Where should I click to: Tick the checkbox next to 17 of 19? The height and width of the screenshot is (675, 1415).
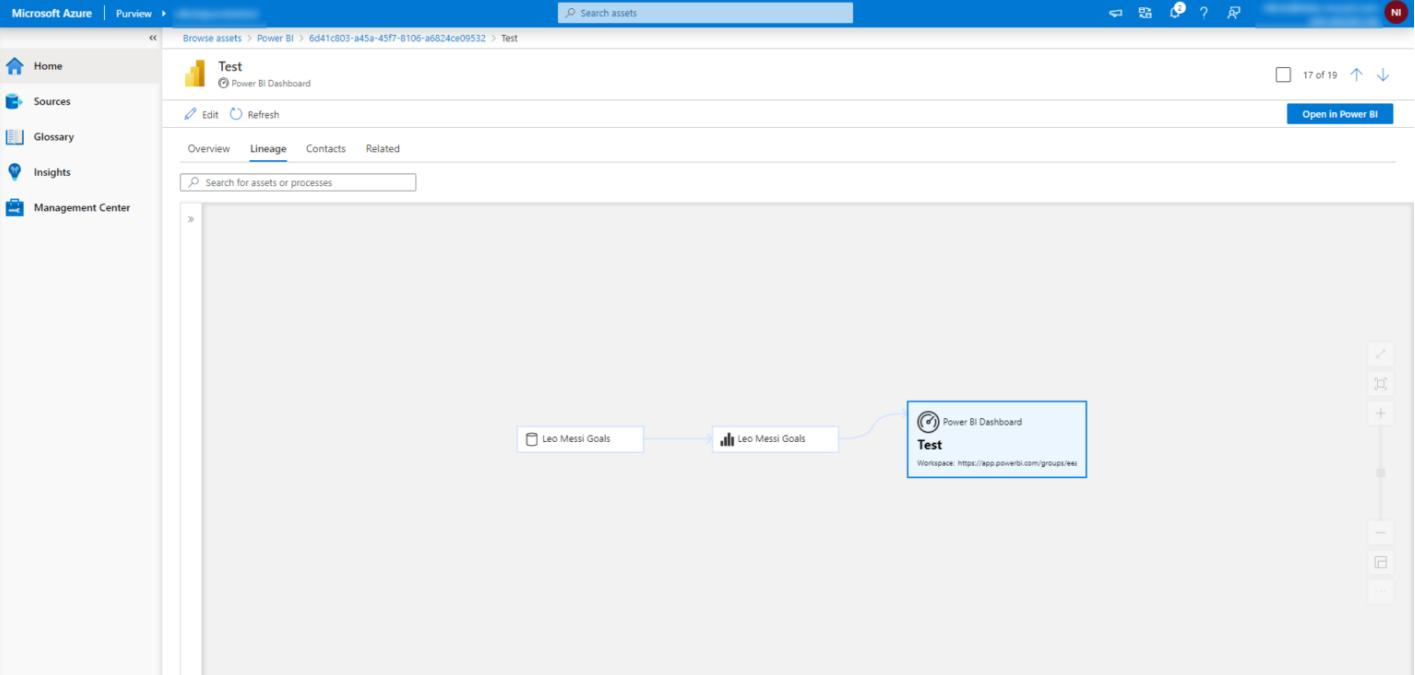[x=1283, y=75]
